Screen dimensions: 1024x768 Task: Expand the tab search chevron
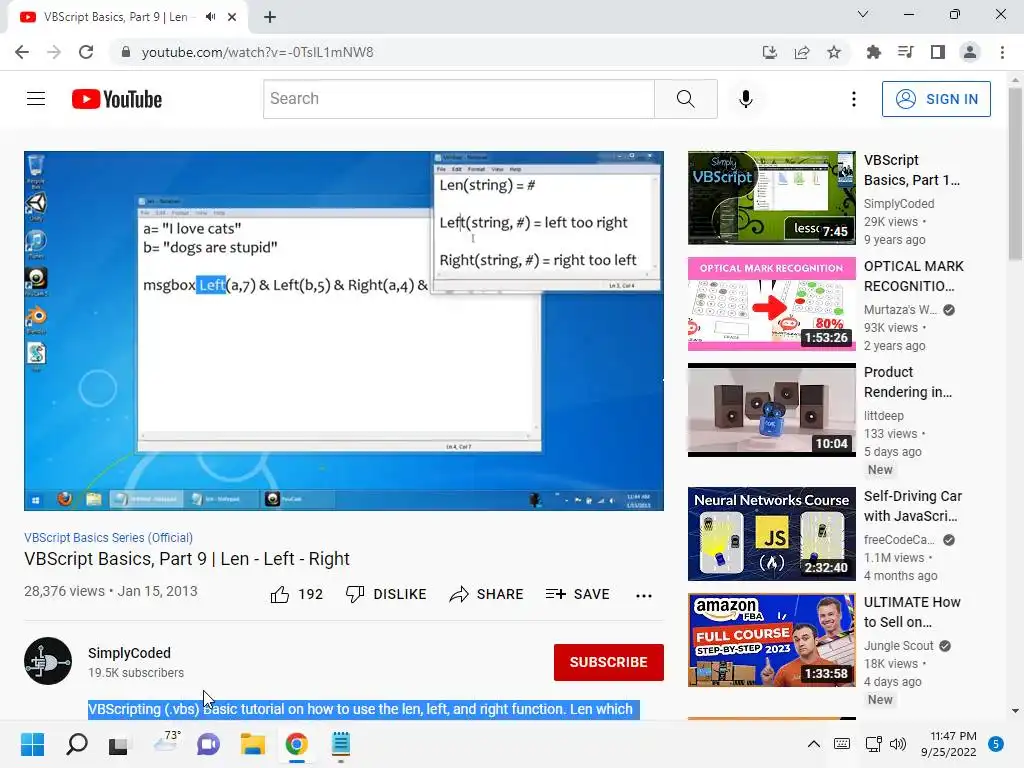(863, 14)
